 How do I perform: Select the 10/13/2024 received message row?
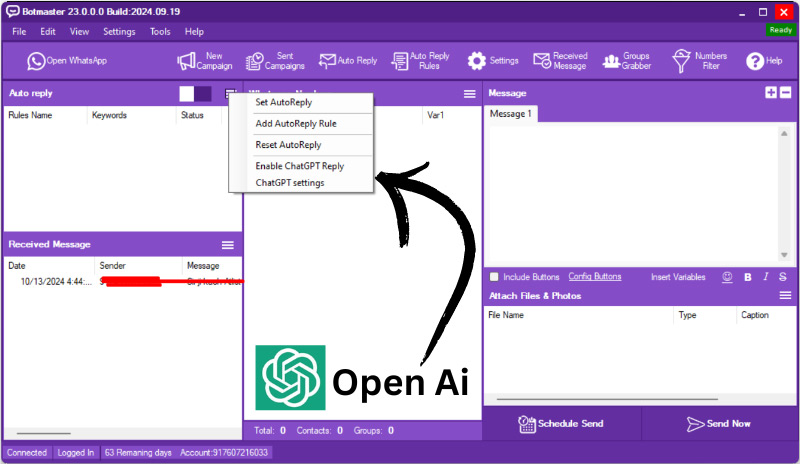click(x=123, y=281)
